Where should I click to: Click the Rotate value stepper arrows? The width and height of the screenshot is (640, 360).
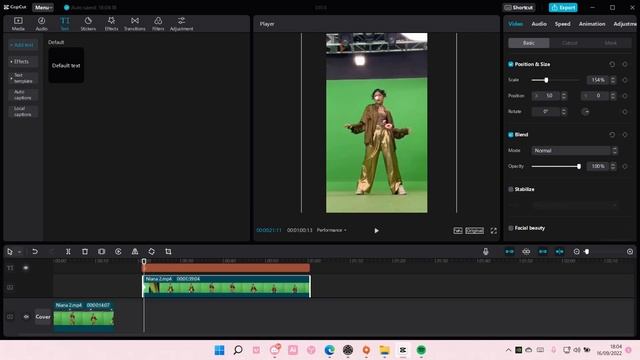564,111
